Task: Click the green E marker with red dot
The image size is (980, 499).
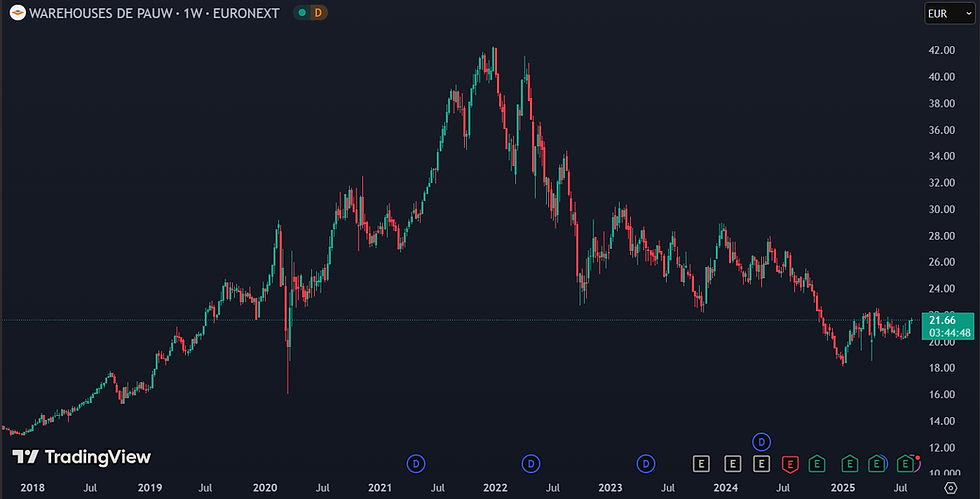Action: pos(905,464)
